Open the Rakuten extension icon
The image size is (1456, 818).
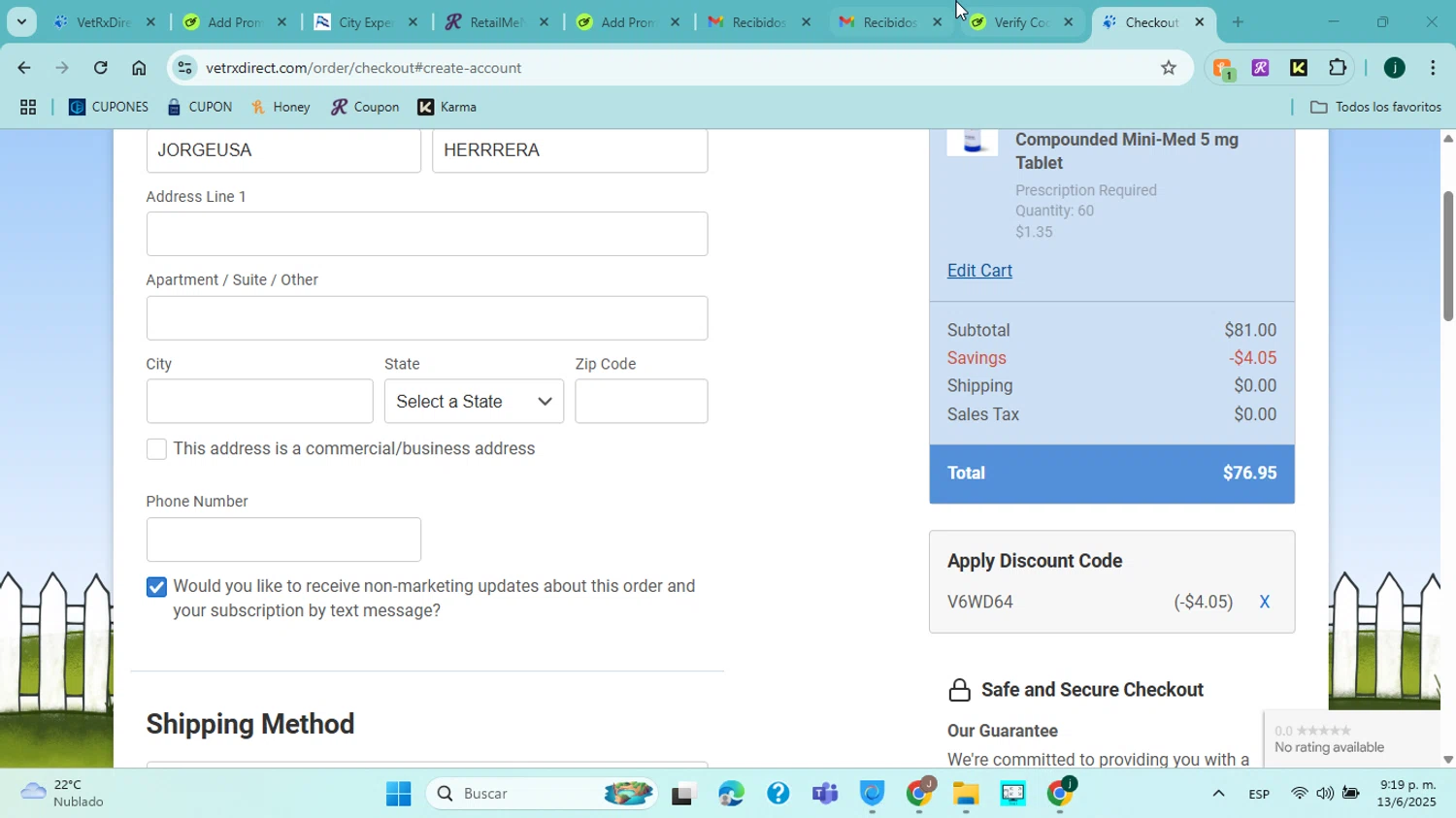pos(1260,68)
